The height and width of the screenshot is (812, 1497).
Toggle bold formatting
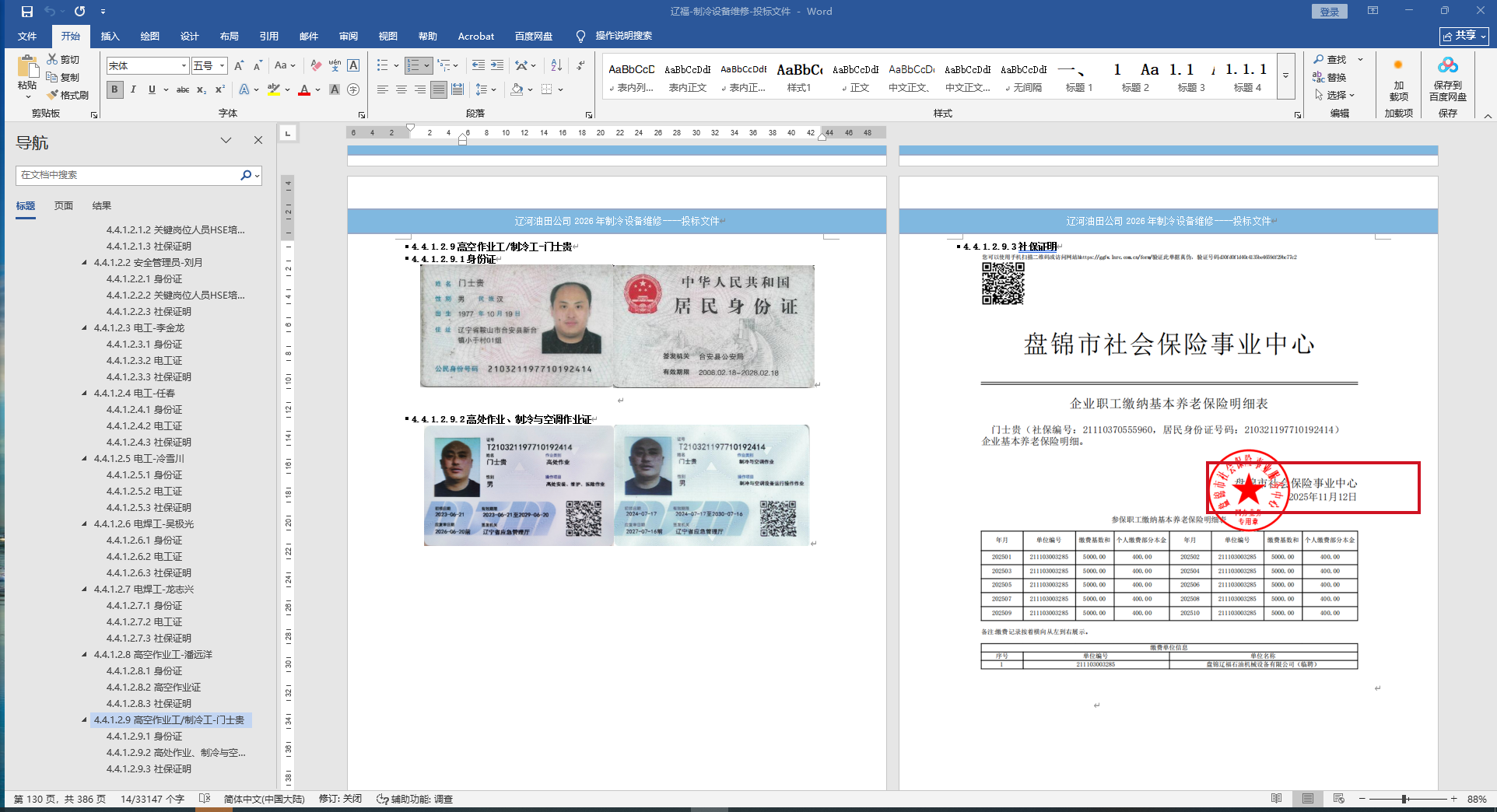[x=115, y=90]
